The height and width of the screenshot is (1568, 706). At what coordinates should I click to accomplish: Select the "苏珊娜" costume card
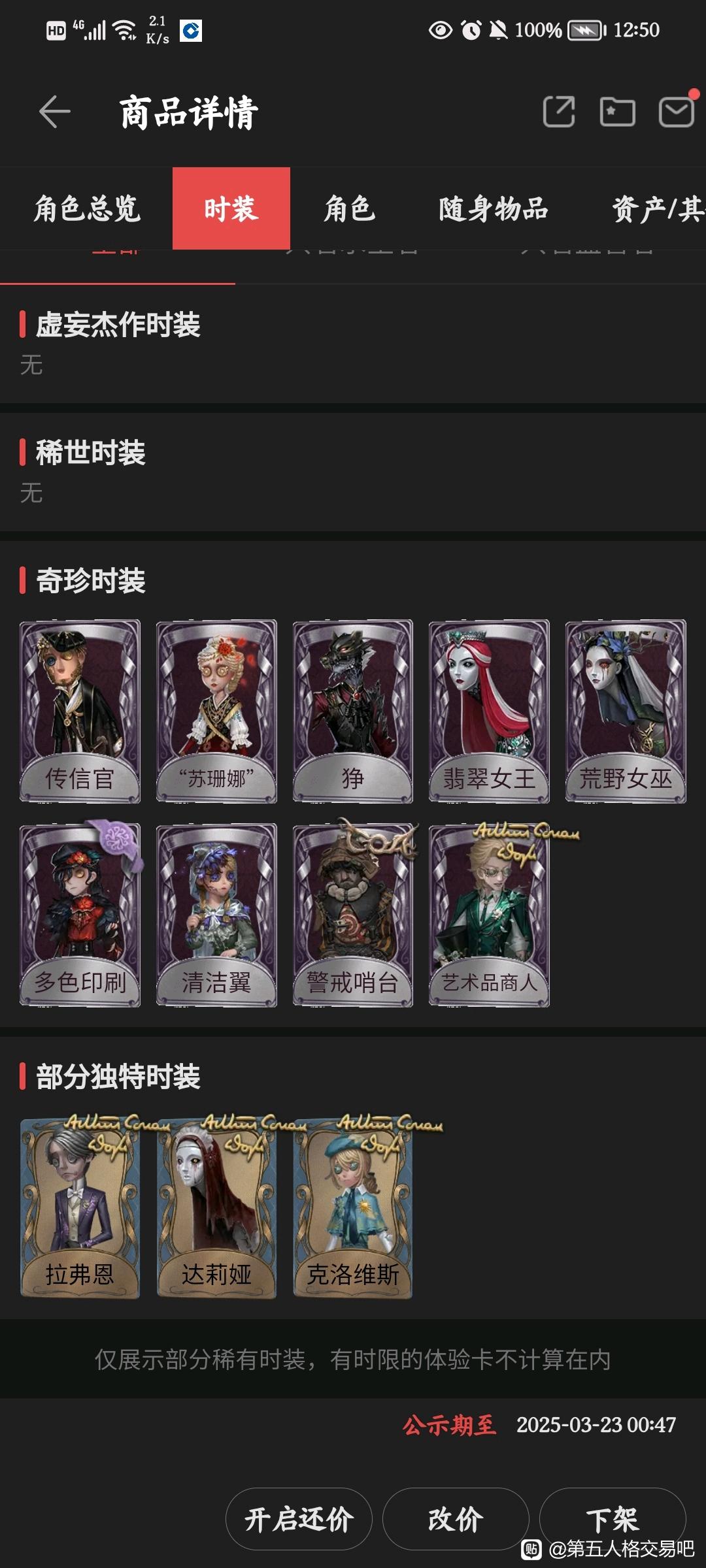(x=216, y=711)
